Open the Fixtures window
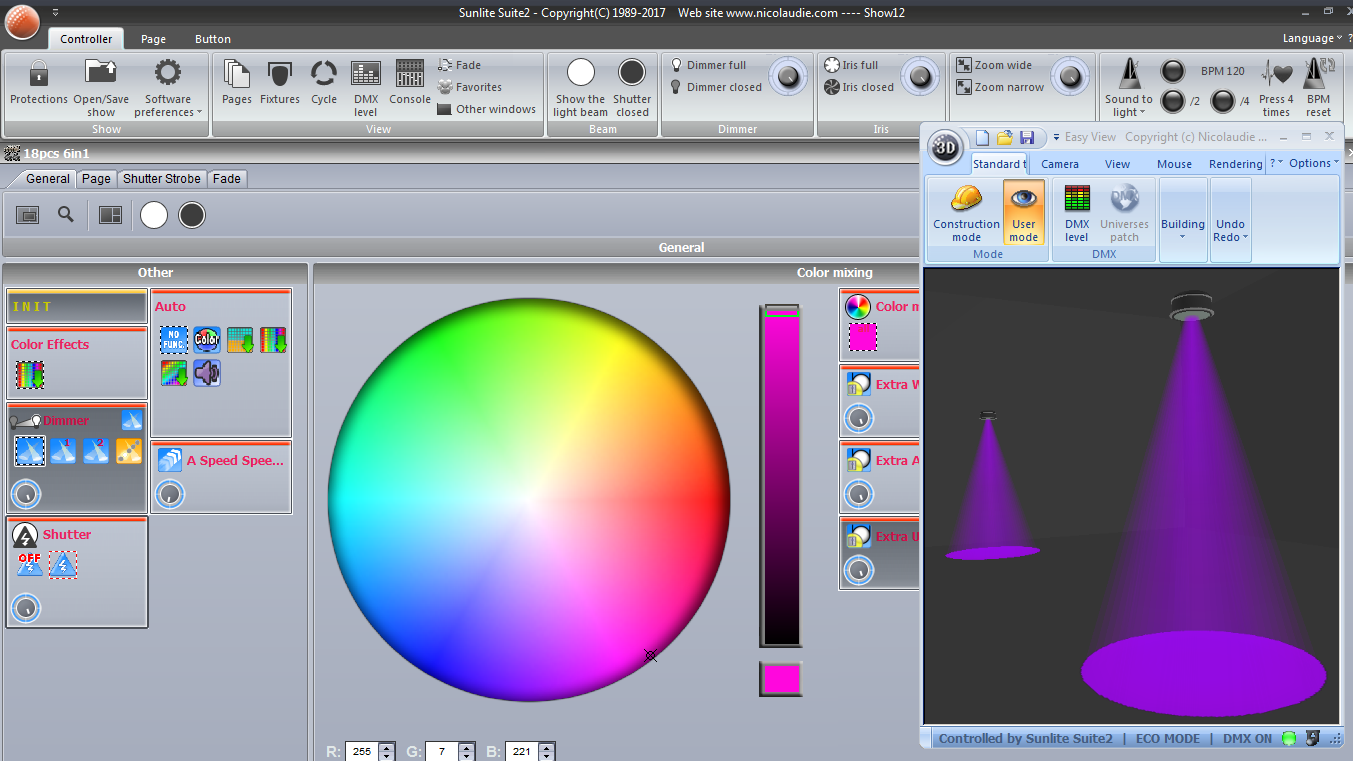Screen dimensions: 1353x761 pos(280,75)
